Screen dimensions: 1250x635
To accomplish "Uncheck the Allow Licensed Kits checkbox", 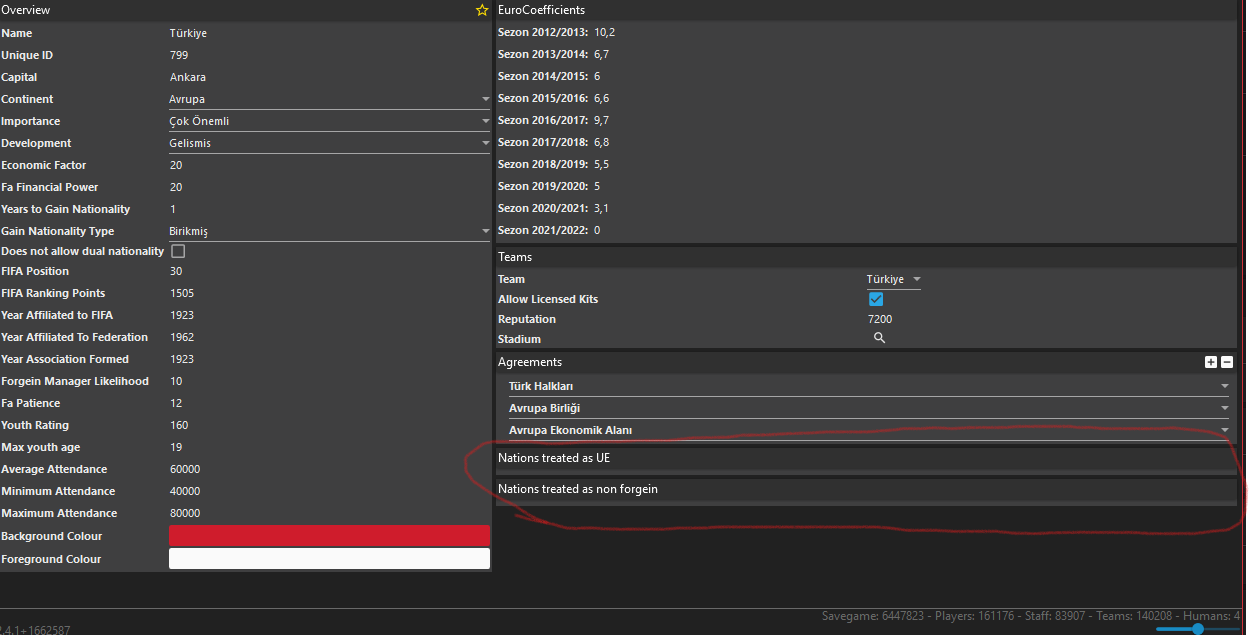I will (x=876, y=299).
